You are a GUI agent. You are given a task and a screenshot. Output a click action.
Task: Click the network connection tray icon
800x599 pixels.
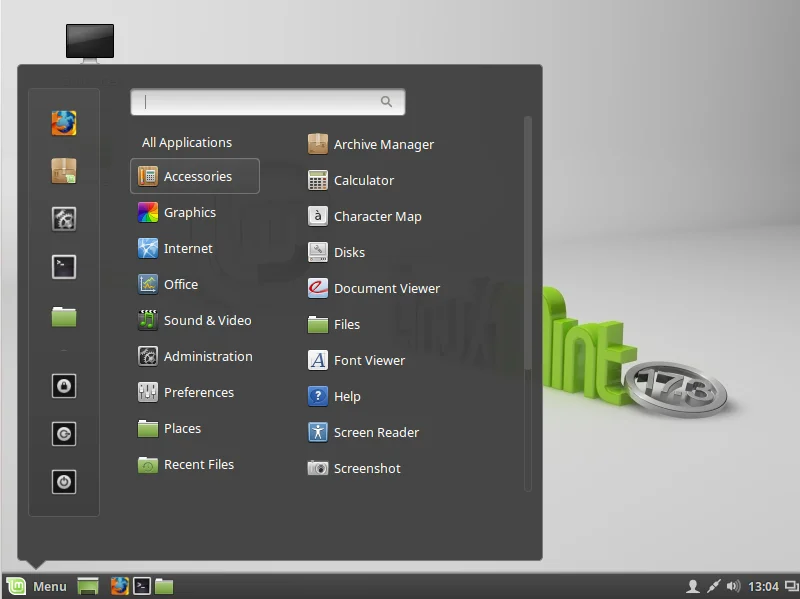713,586
